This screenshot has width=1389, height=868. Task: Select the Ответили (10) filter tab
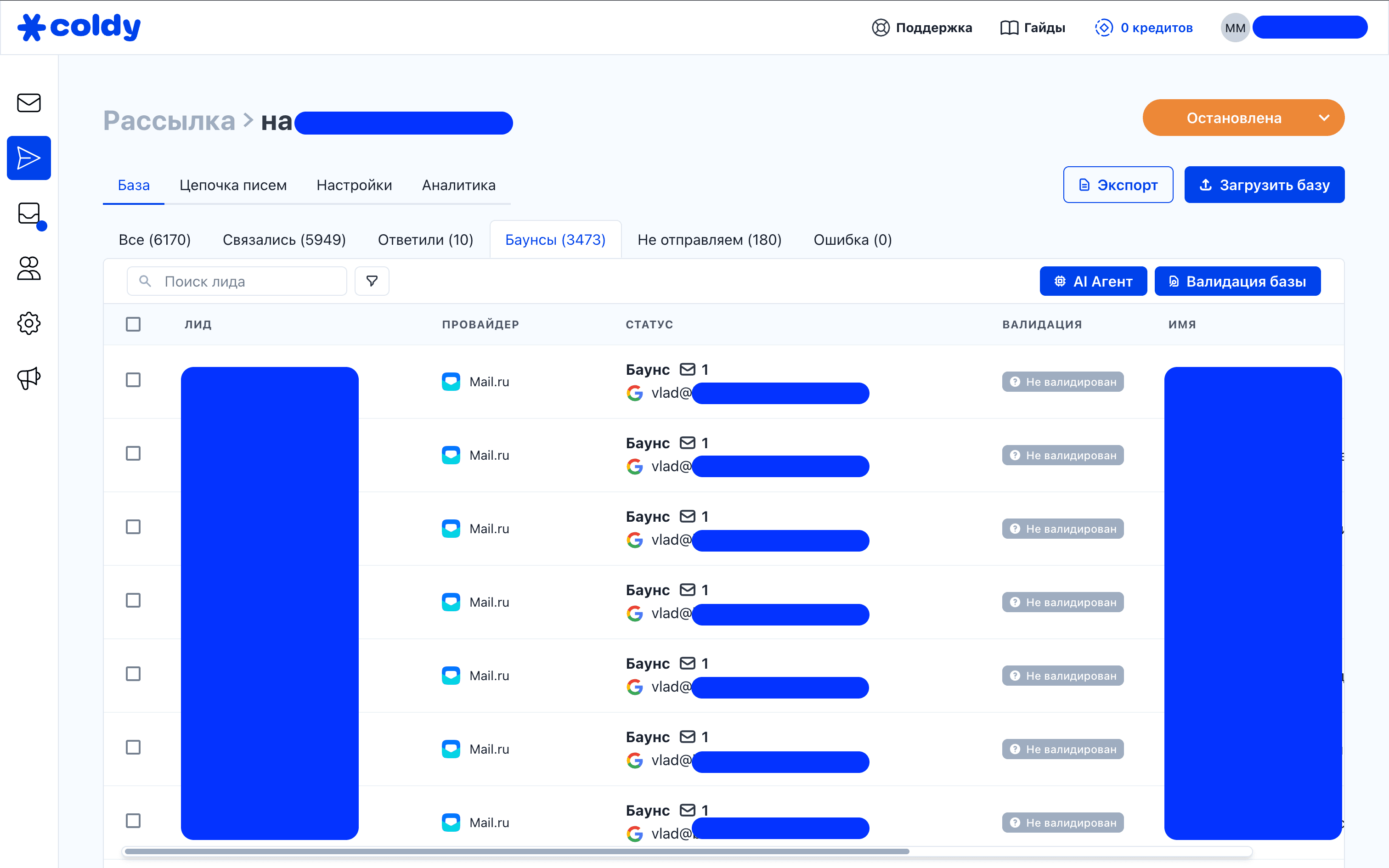point(425,240)
